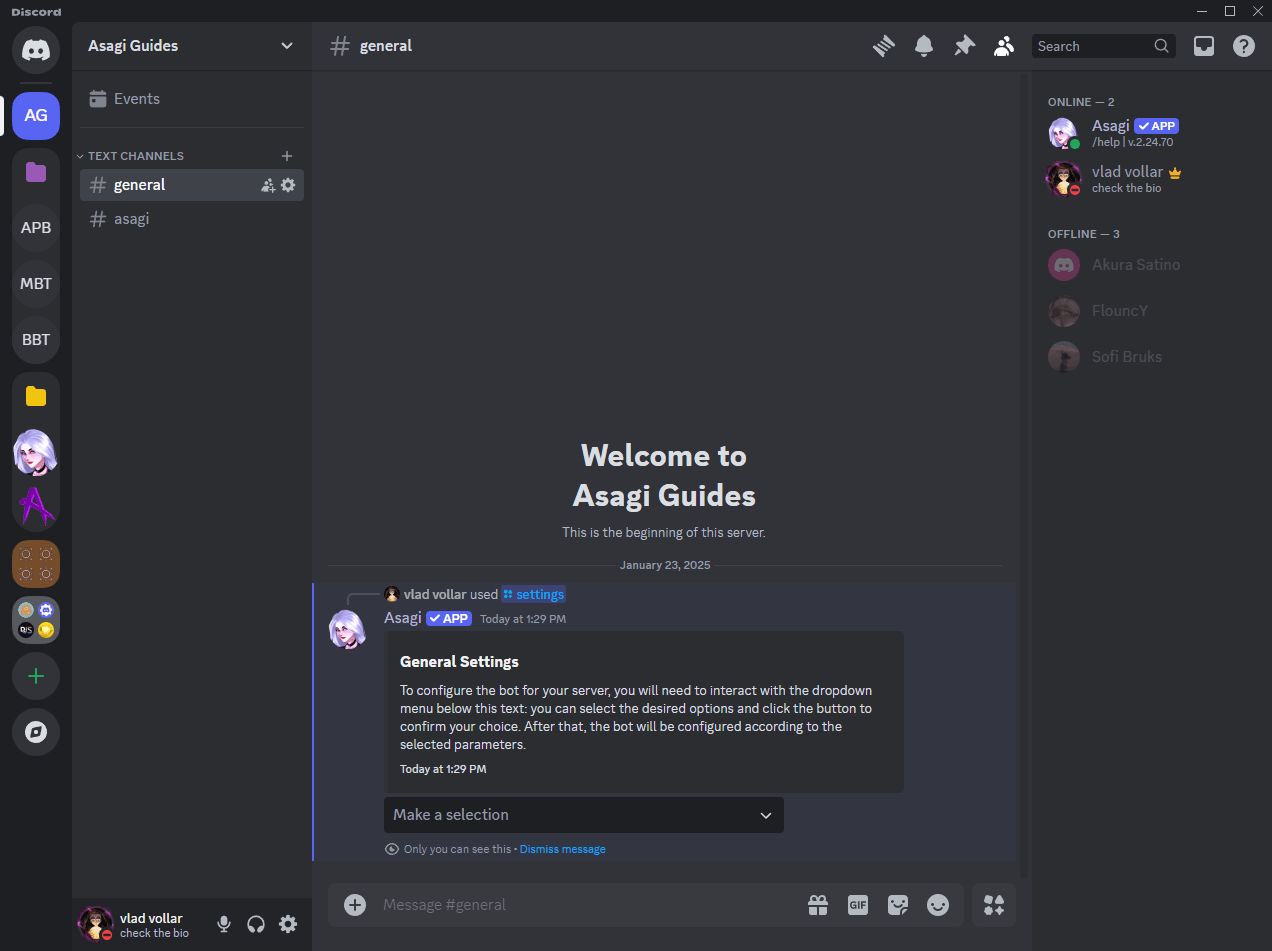
Task: Open the grey folder with four mini icons
Action: [36, 620]
